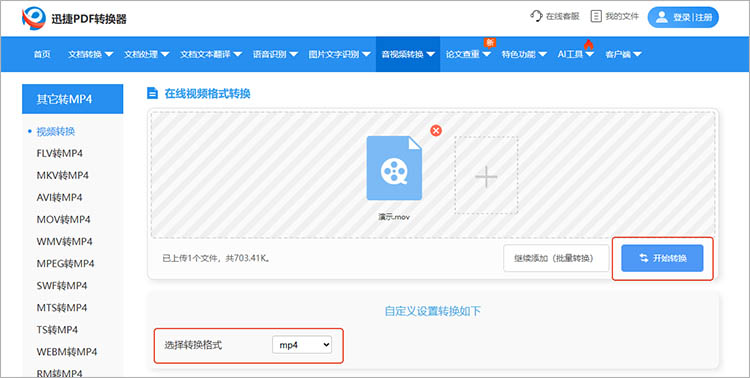The image size is (750, 378).
Task: Open AI工具 menu label
Action: (x=570, y=55)
